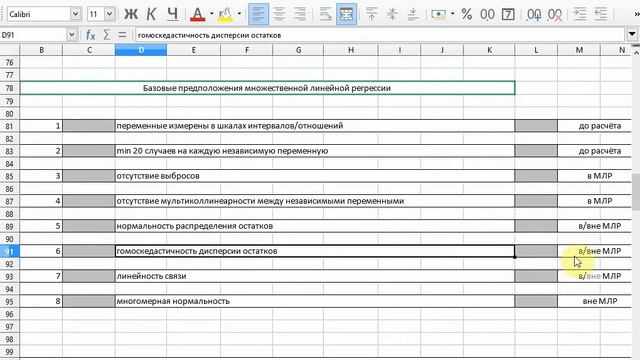Align text to the right
The image size is (640, 360).
(x=300, y=14)
